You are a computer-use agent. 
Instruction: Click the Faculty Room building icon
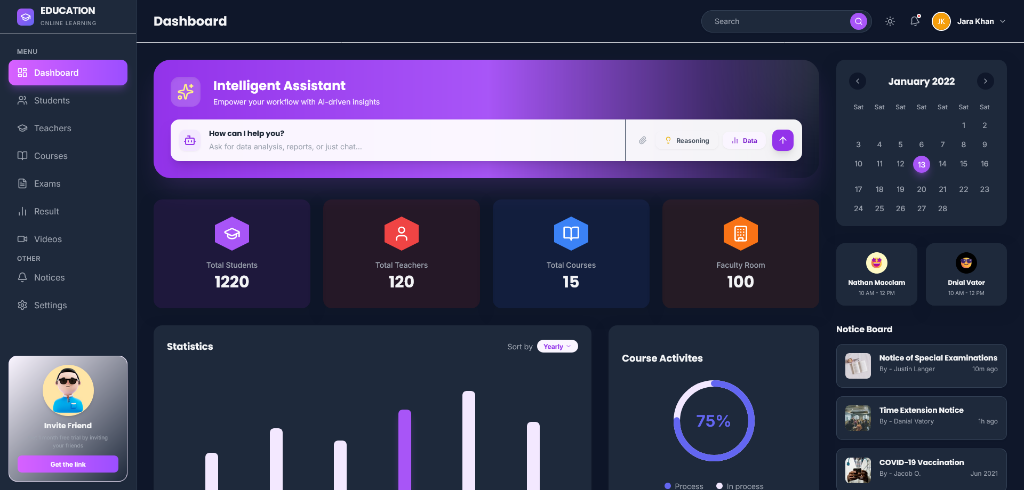click(740, 233)
